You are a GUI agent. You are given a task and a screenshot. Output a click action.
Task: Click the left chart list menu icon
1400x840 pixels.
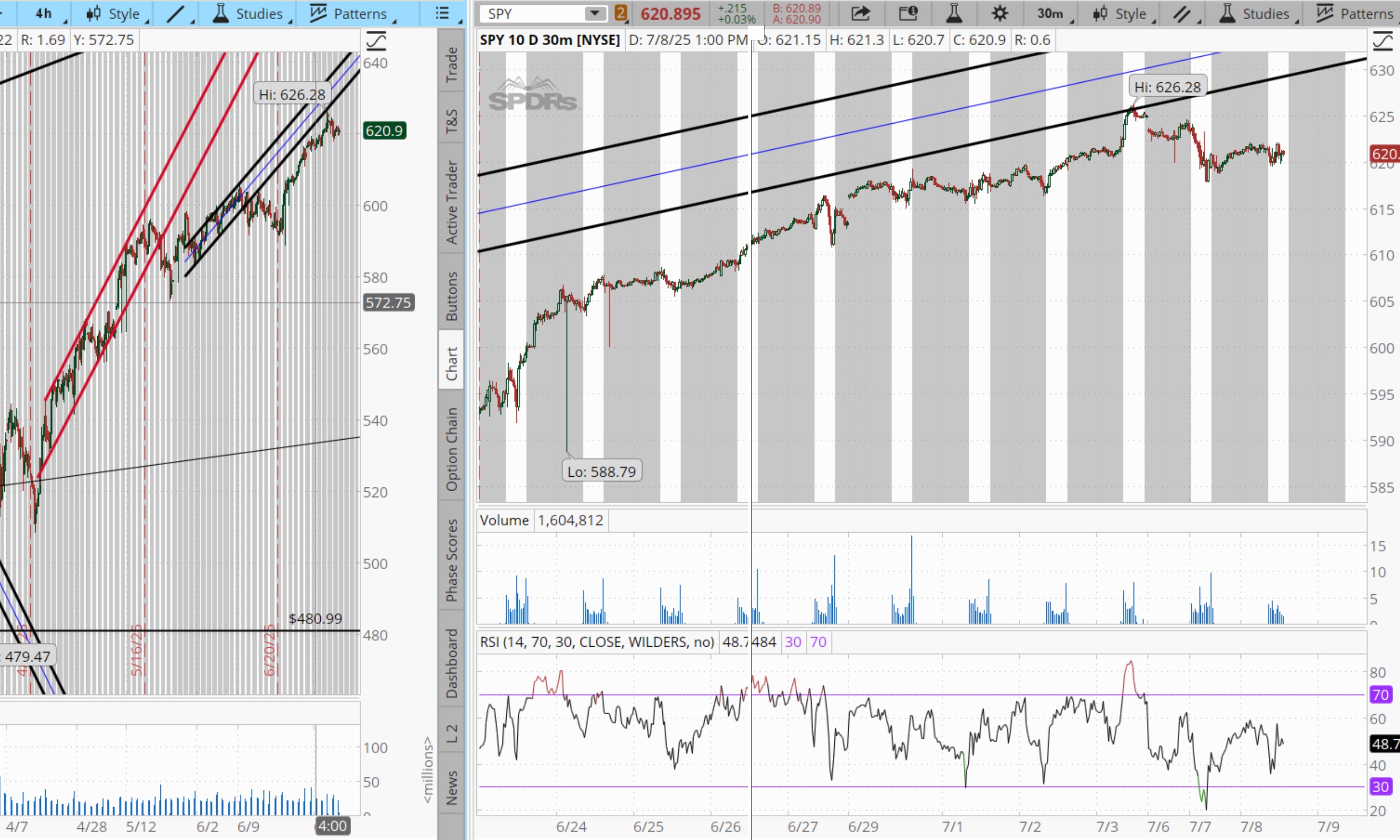443,13
